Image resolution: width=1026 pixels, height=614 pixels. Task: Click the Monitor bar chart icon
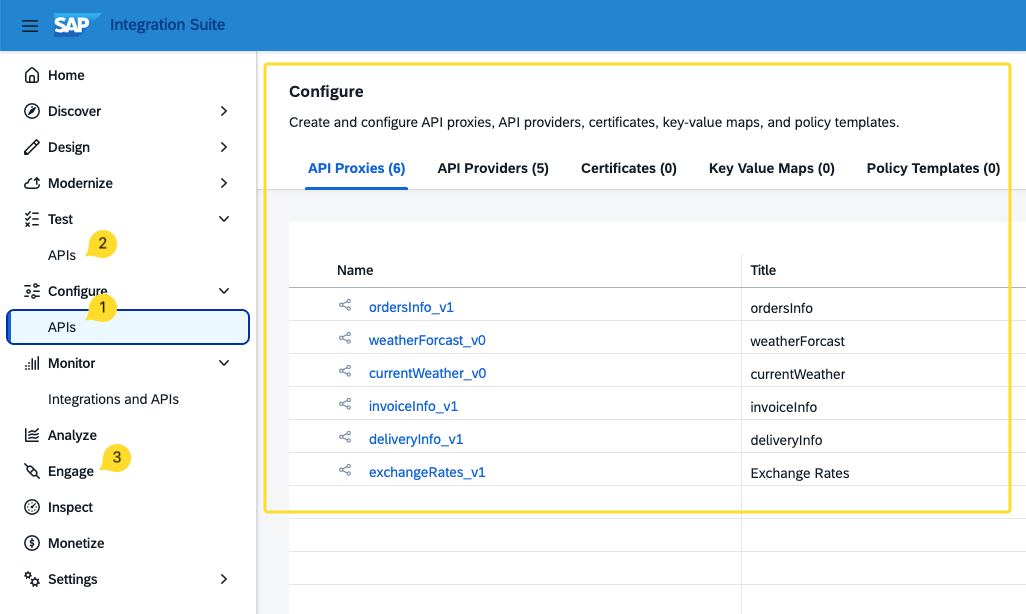(31, 363)
